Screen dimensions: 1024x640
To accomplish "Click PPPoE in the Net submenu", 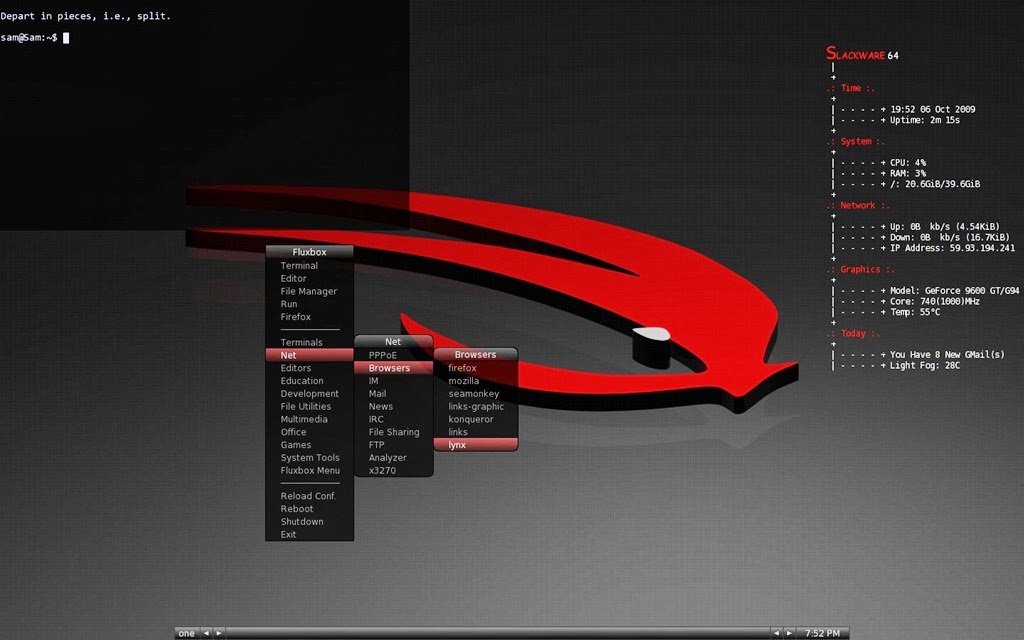I will [394, 355].
